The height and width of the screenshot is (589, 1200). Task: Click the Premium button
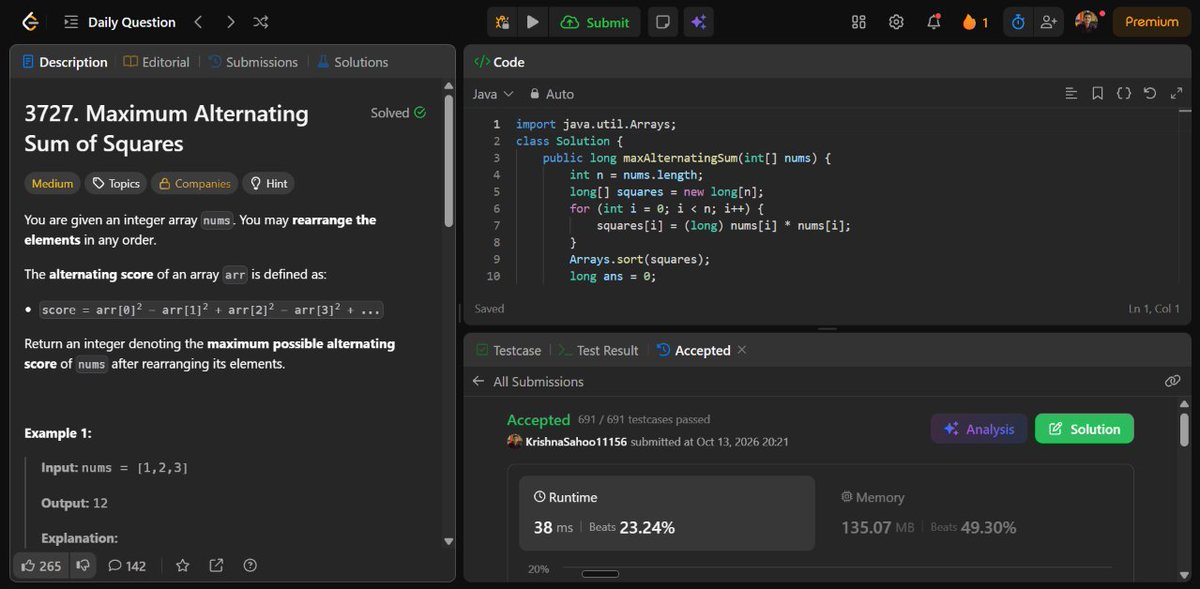(x=1151, y=22)
